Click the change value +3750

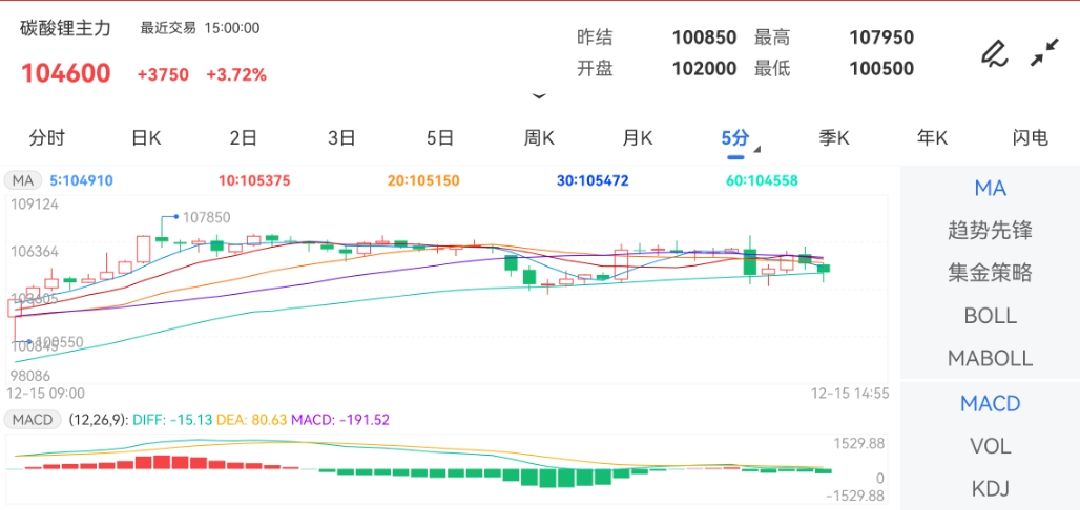(163, 75)
